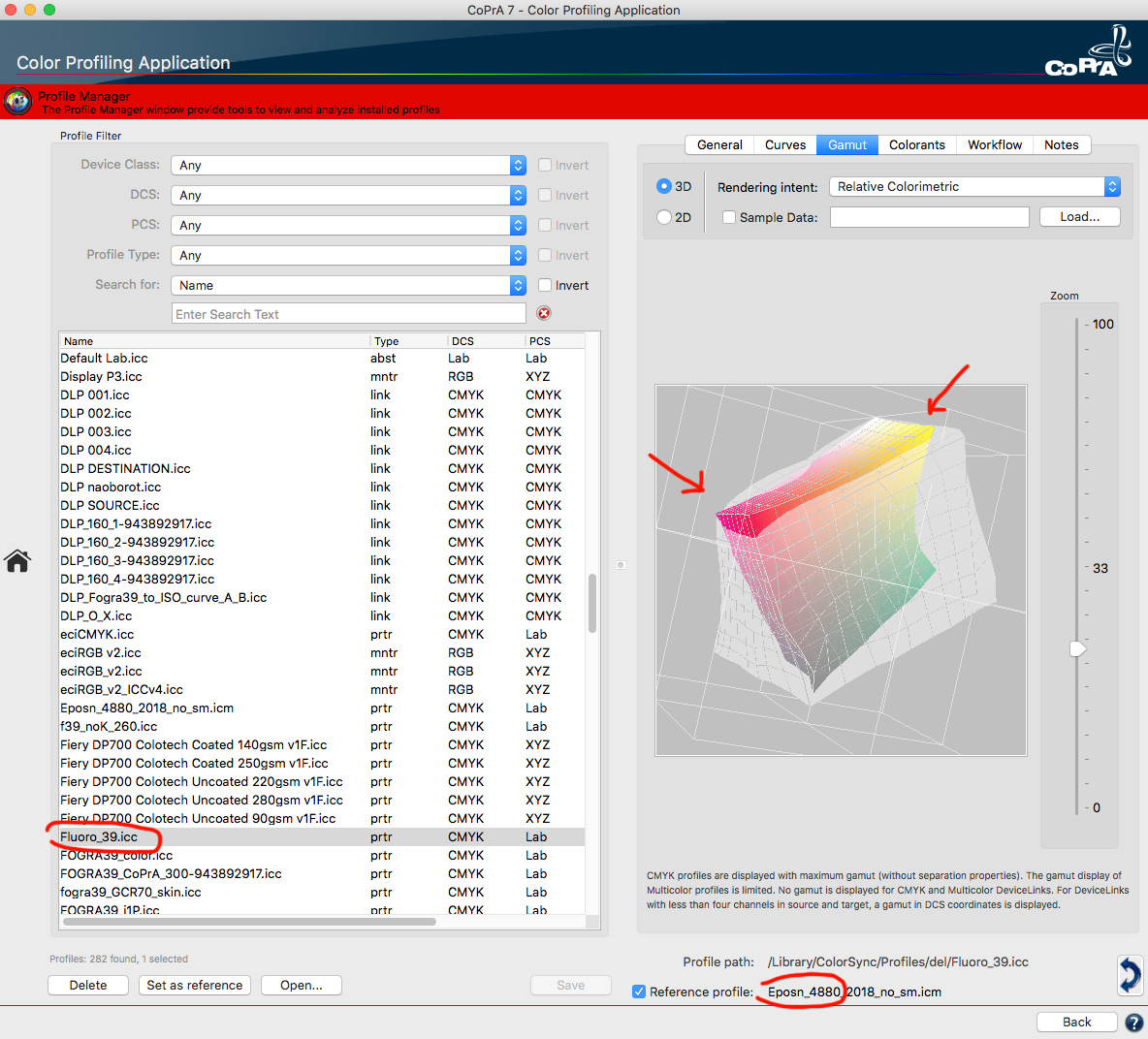Click the disabled Save button
Image resolution: width=1148 pixels, height=1039 pixels.
570,985
